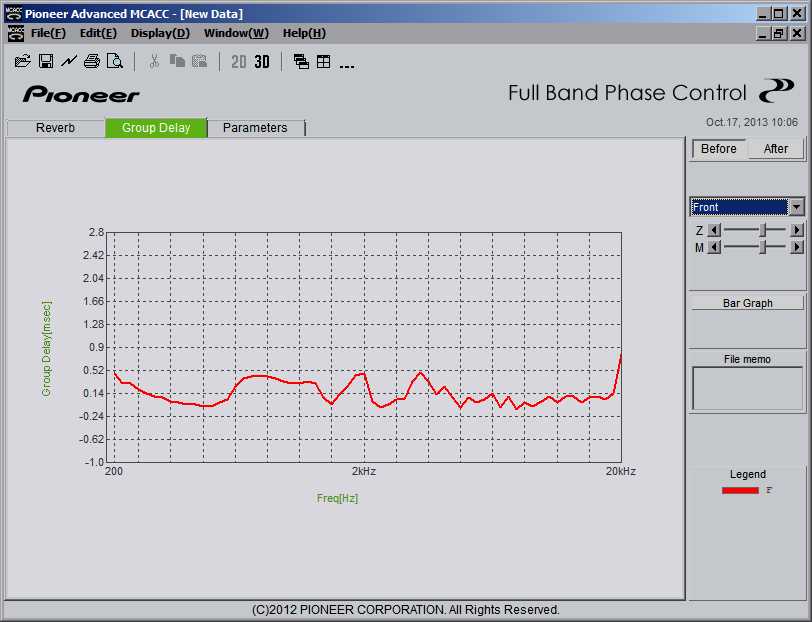Click the Full Band Phase Control heading
The image size is (812, 622).
(x=627, y=93)
